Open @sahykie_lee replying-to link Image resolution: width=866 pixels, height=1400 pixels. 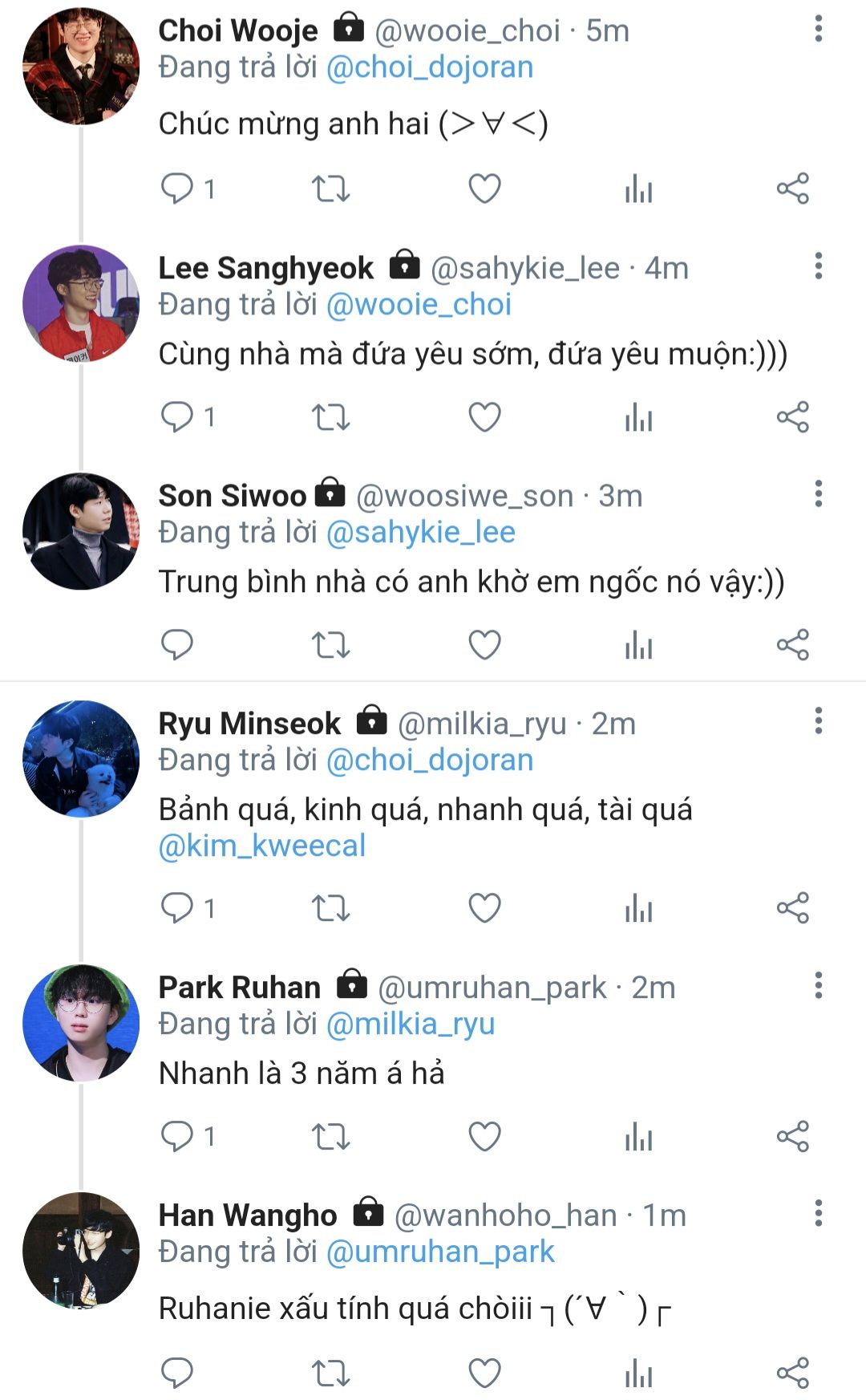click(x=421, y=533)
